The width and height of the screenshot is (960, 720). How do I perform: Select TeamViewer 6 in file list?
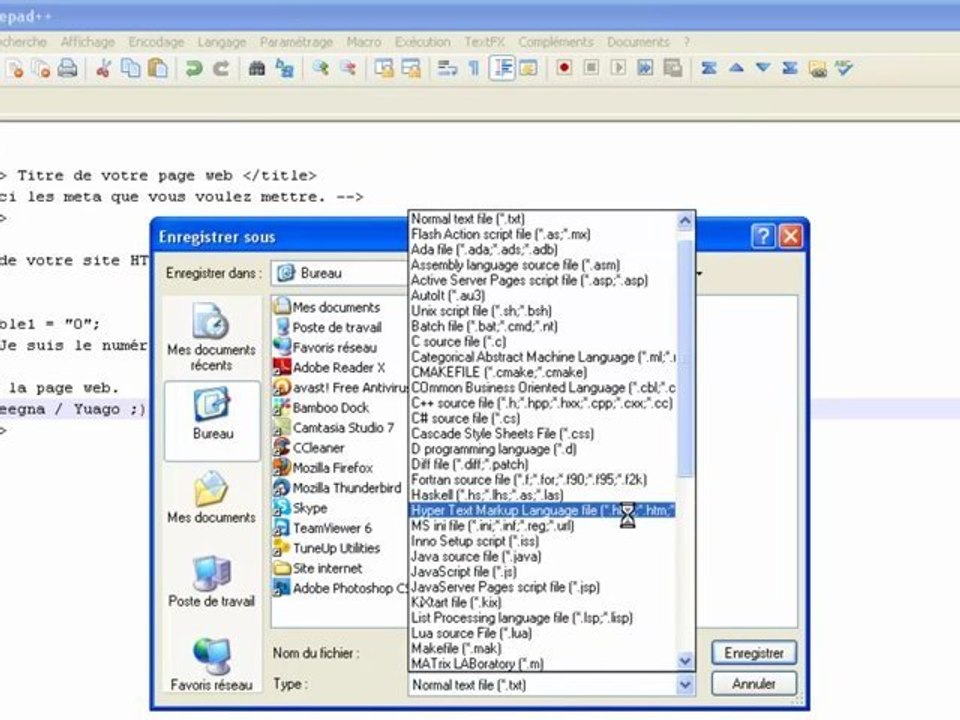coord(323,528)
